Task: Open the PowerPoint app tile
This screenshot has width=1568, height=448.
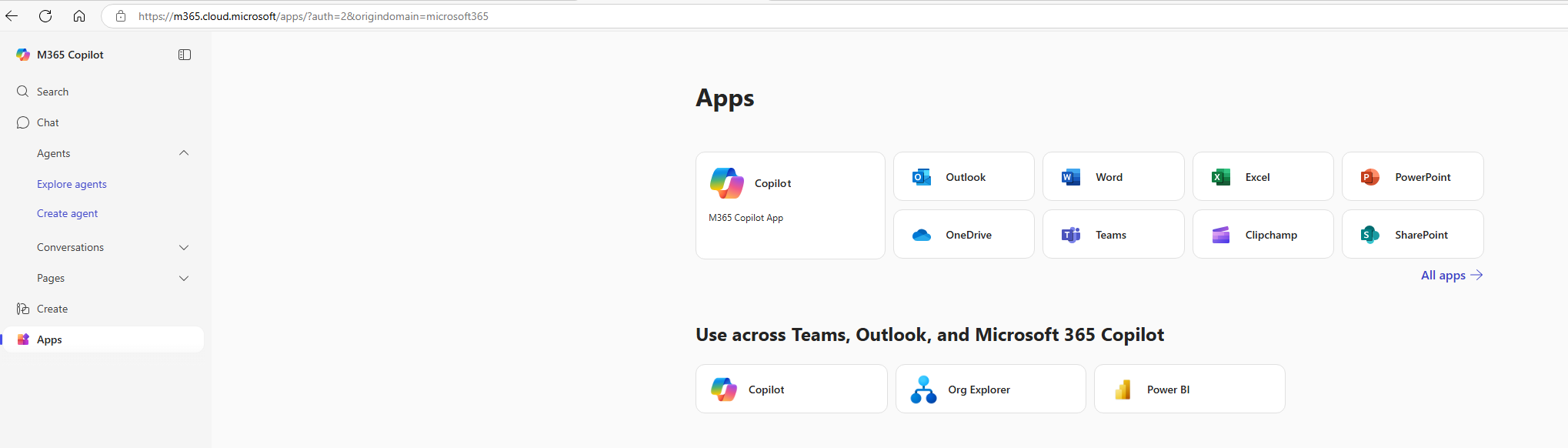Action: (x=1413, y=176)
